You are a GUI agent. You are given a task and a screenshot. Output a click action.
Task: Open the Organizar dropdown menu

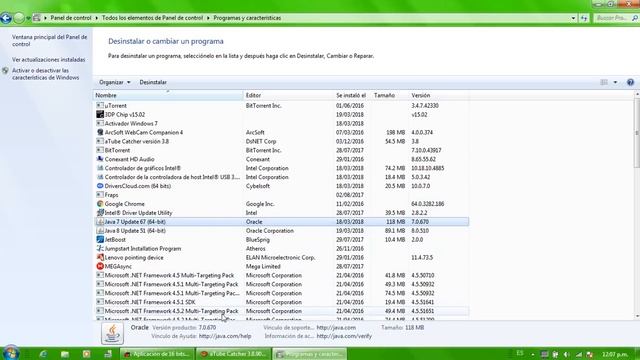click(114, 82)
